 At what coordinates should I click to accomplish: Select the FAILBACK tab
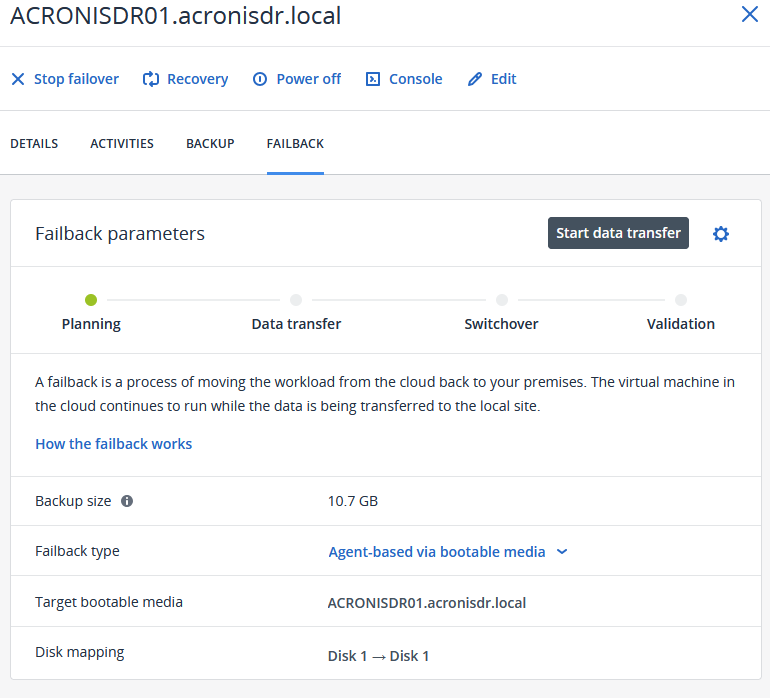coord(295,143)
